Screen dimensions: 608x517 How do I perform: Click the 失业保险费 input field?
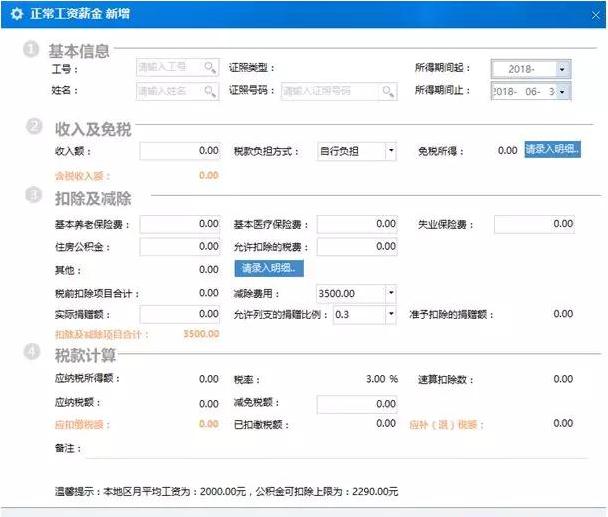click(x=534, y=224)
